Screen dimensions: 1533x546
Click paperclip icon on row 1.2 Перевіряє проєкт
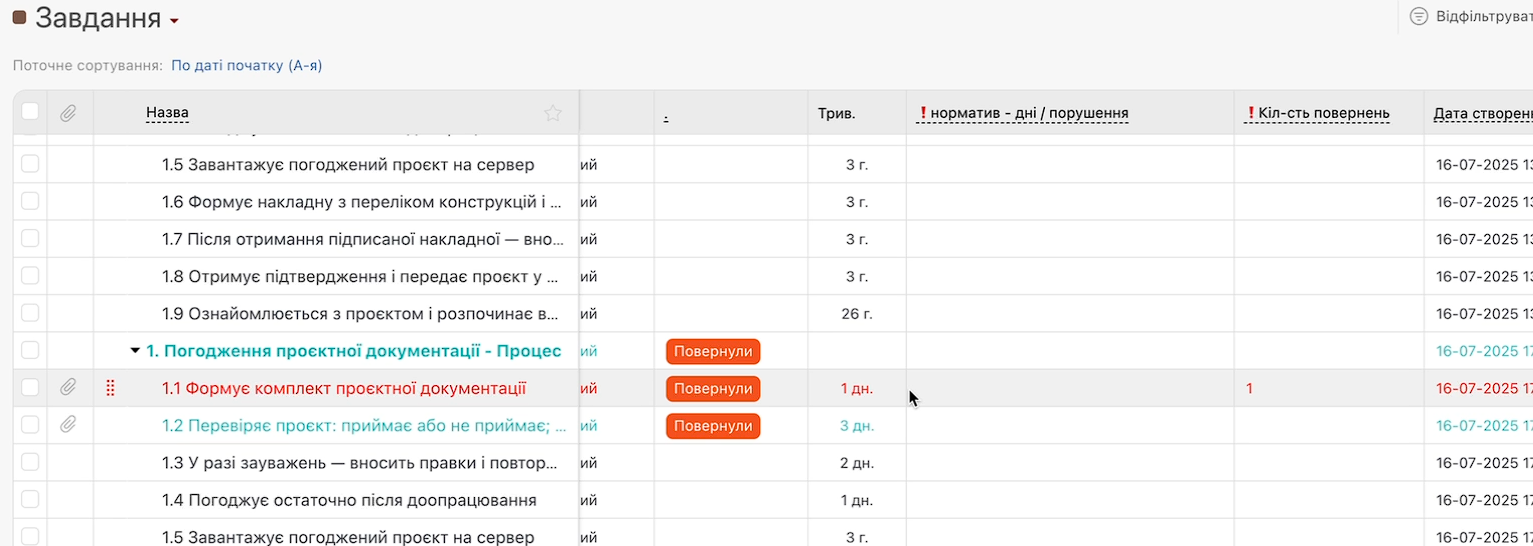point(68,425)
